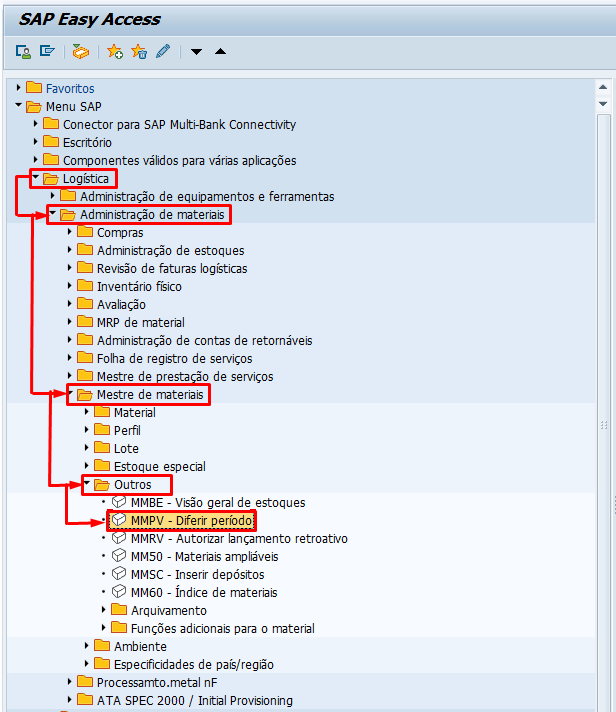Expand the Favoritos folder
Screen dimensions: 616x712
pos(19,88)
